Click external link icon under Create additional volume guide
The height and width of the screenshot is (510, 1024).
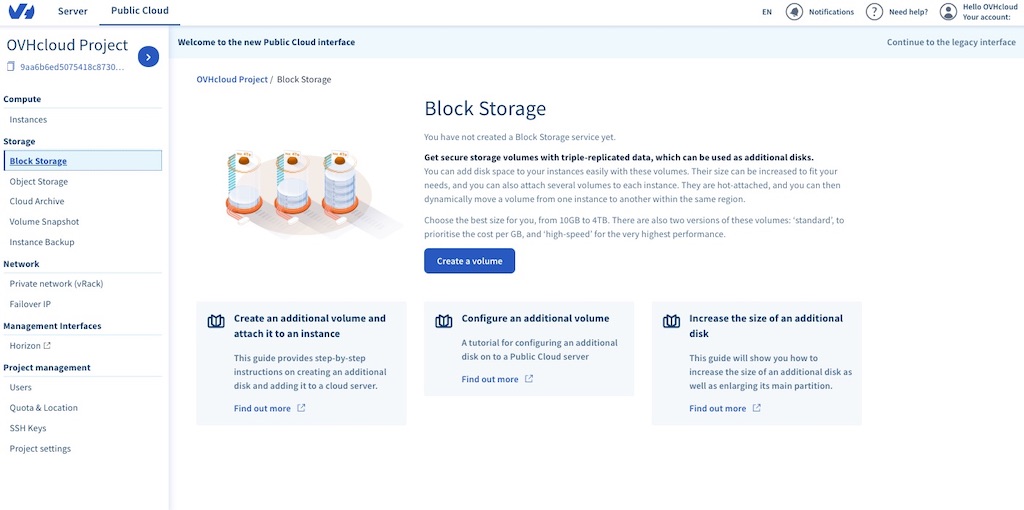[301, 408]
